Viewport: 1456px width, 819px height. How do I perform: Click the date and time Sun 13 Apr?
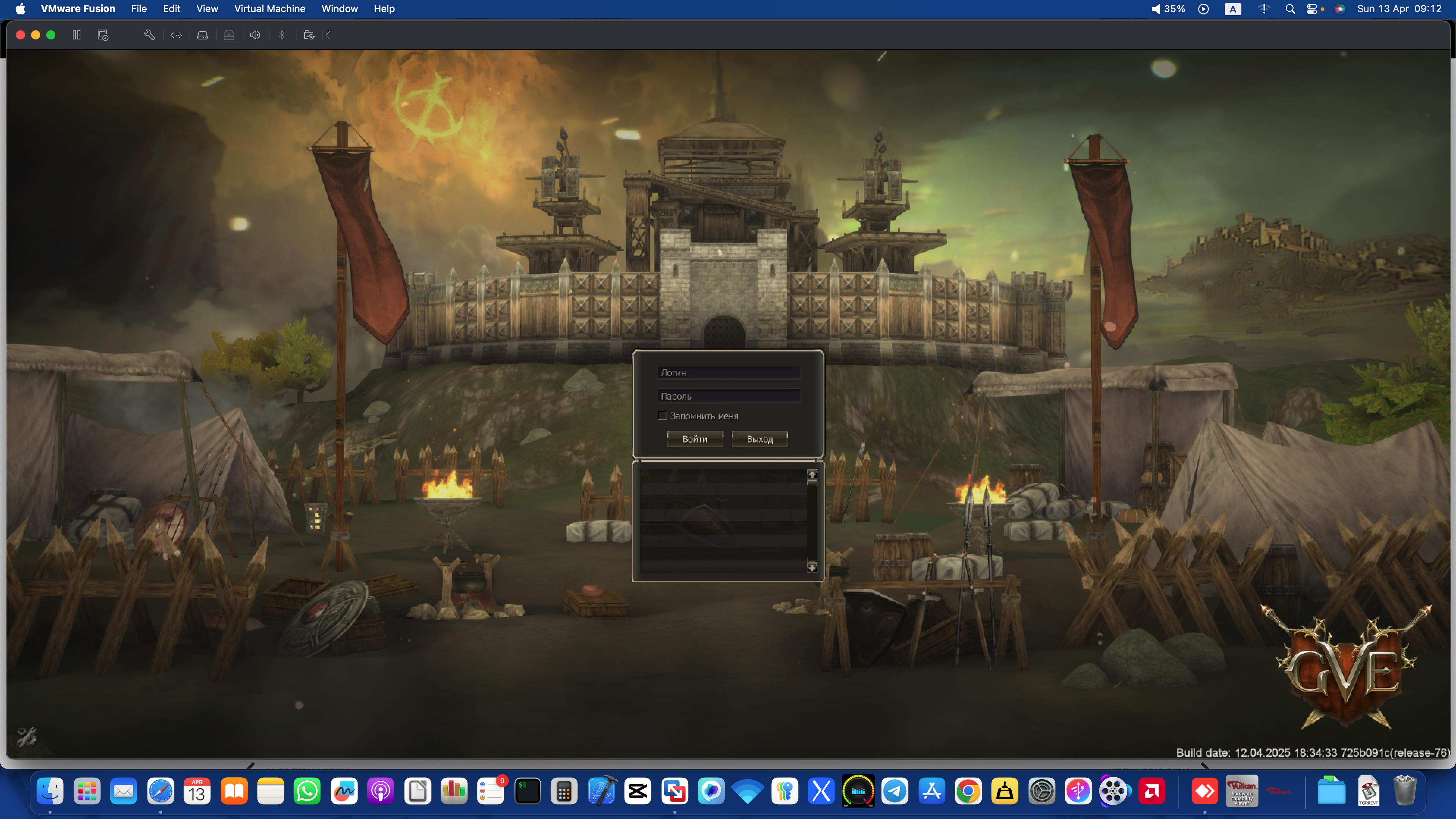point(1400,8)
